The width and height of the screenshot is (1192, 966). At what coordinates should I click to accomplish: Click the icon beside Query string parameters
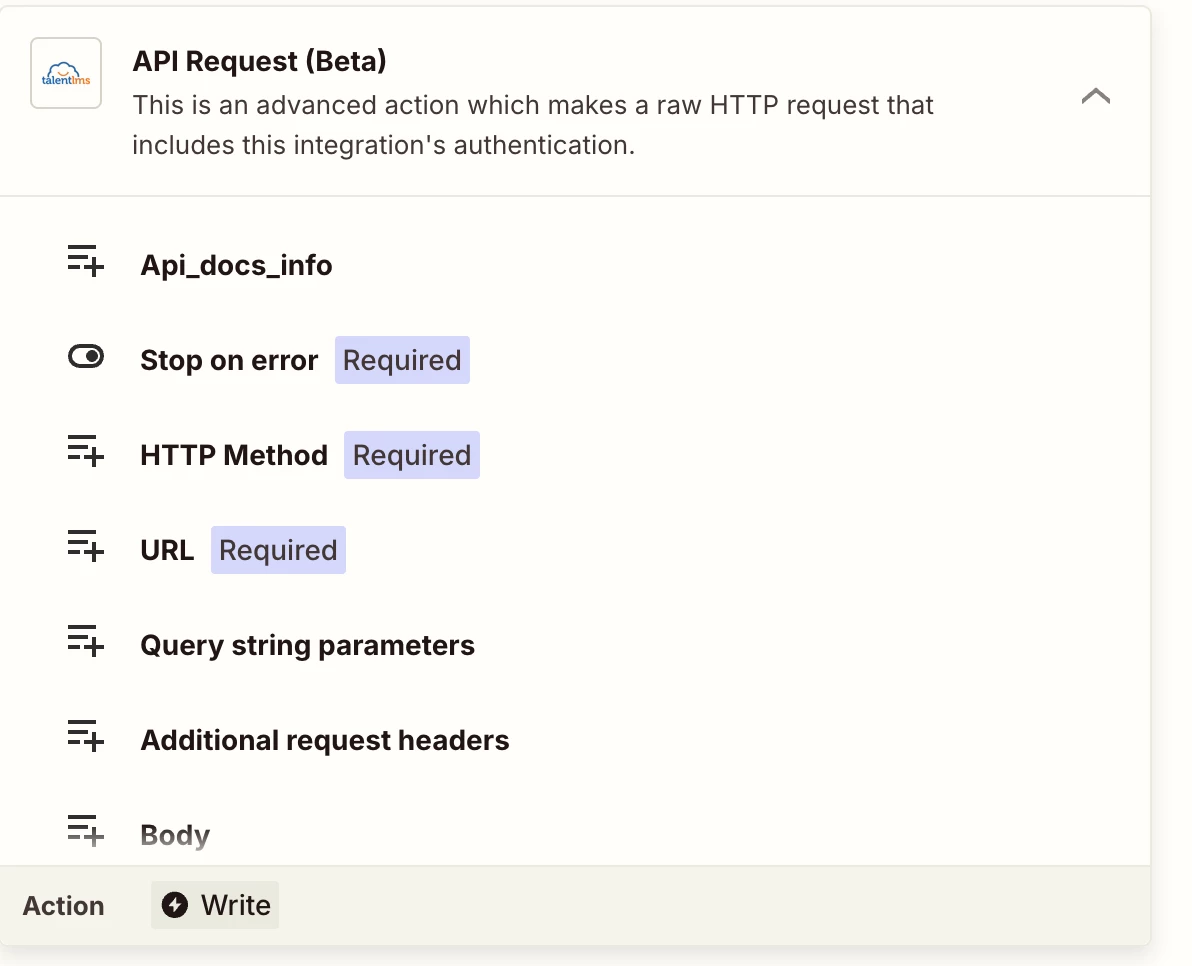point(86,641)
